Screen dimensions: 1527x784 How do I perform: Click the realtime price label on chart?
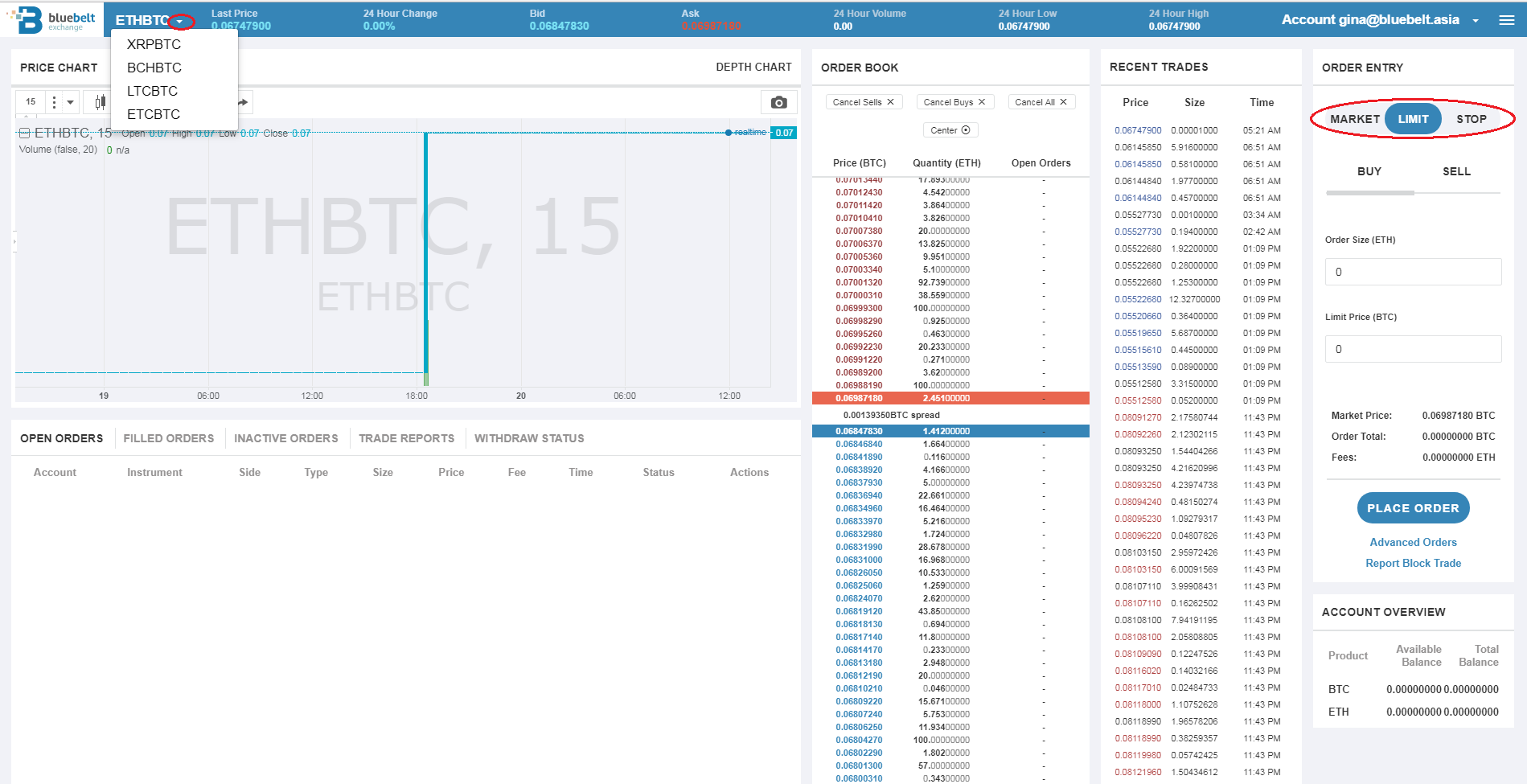tap(749, 133)
